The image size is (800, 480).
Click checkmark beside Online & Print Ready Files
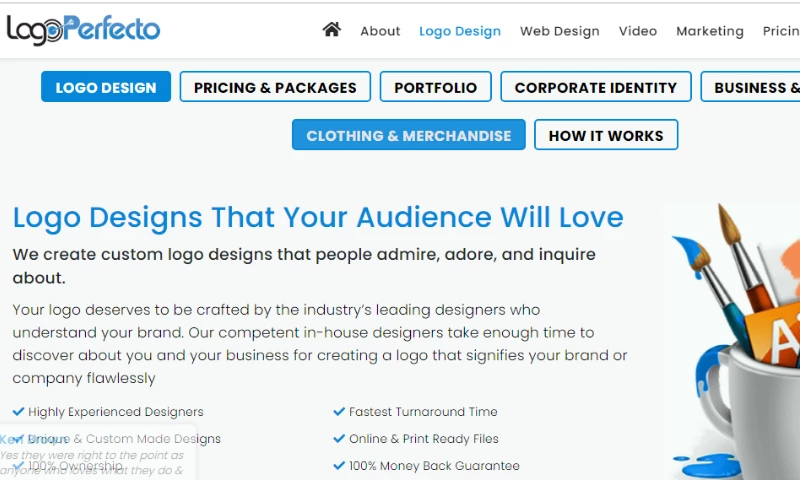point(339,438)
